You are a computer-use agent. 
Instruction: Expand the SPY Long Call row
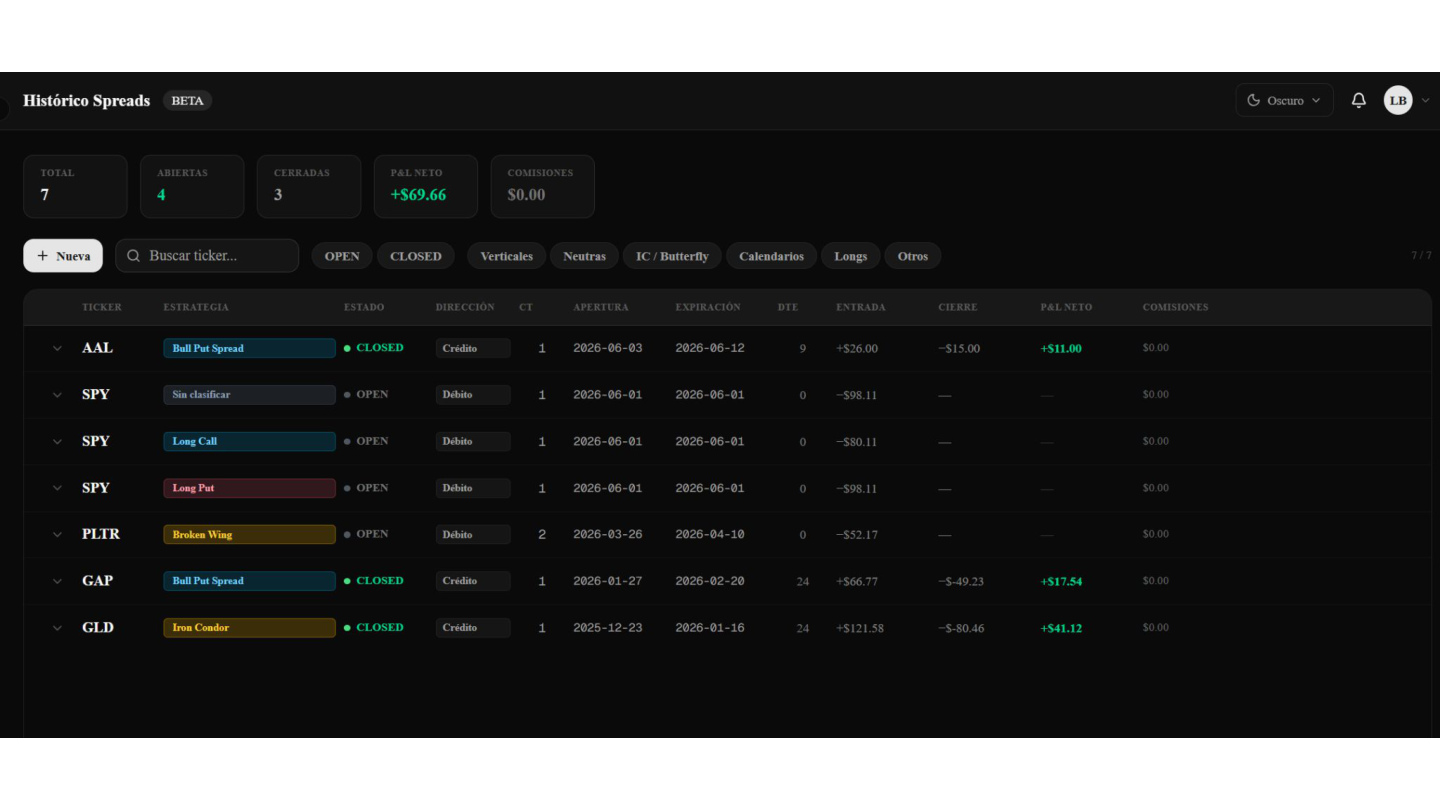click(x=57, y=441)
